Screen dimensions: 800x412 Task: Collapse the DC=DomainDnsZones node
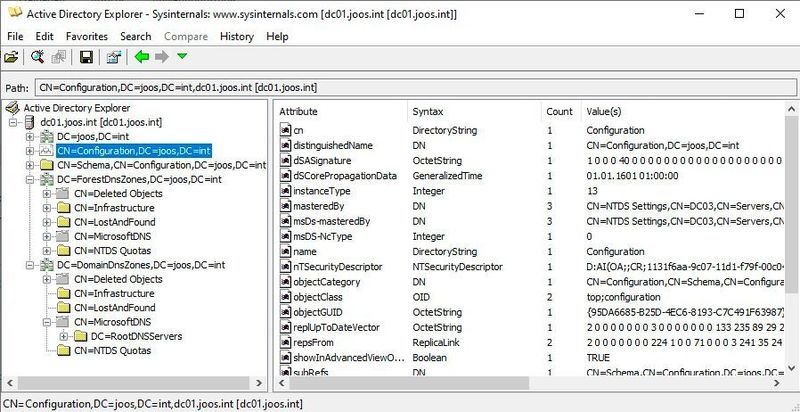[x=30, y=265]
